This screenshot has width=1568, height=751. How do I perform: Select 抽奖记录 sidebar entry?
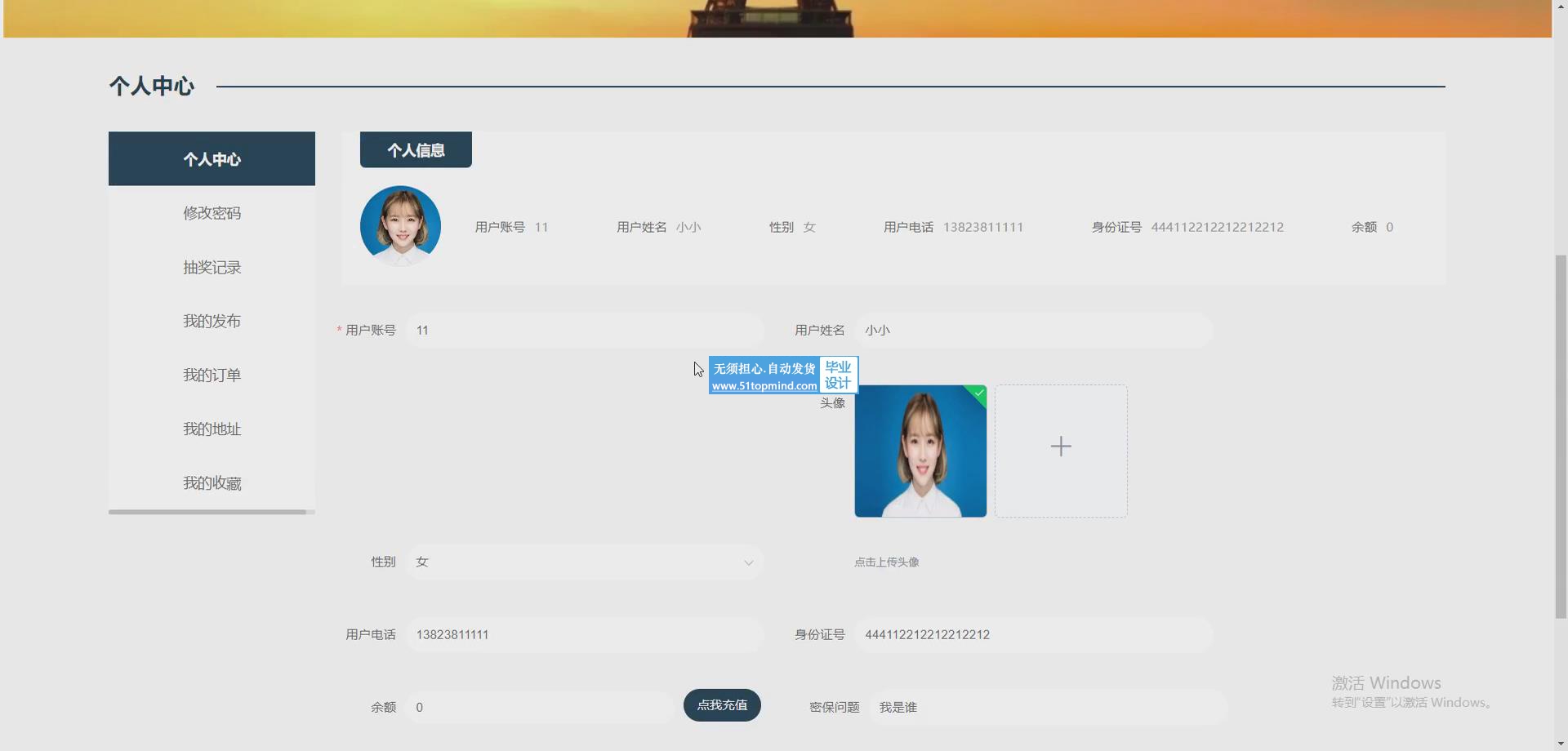tap(212, 268)
